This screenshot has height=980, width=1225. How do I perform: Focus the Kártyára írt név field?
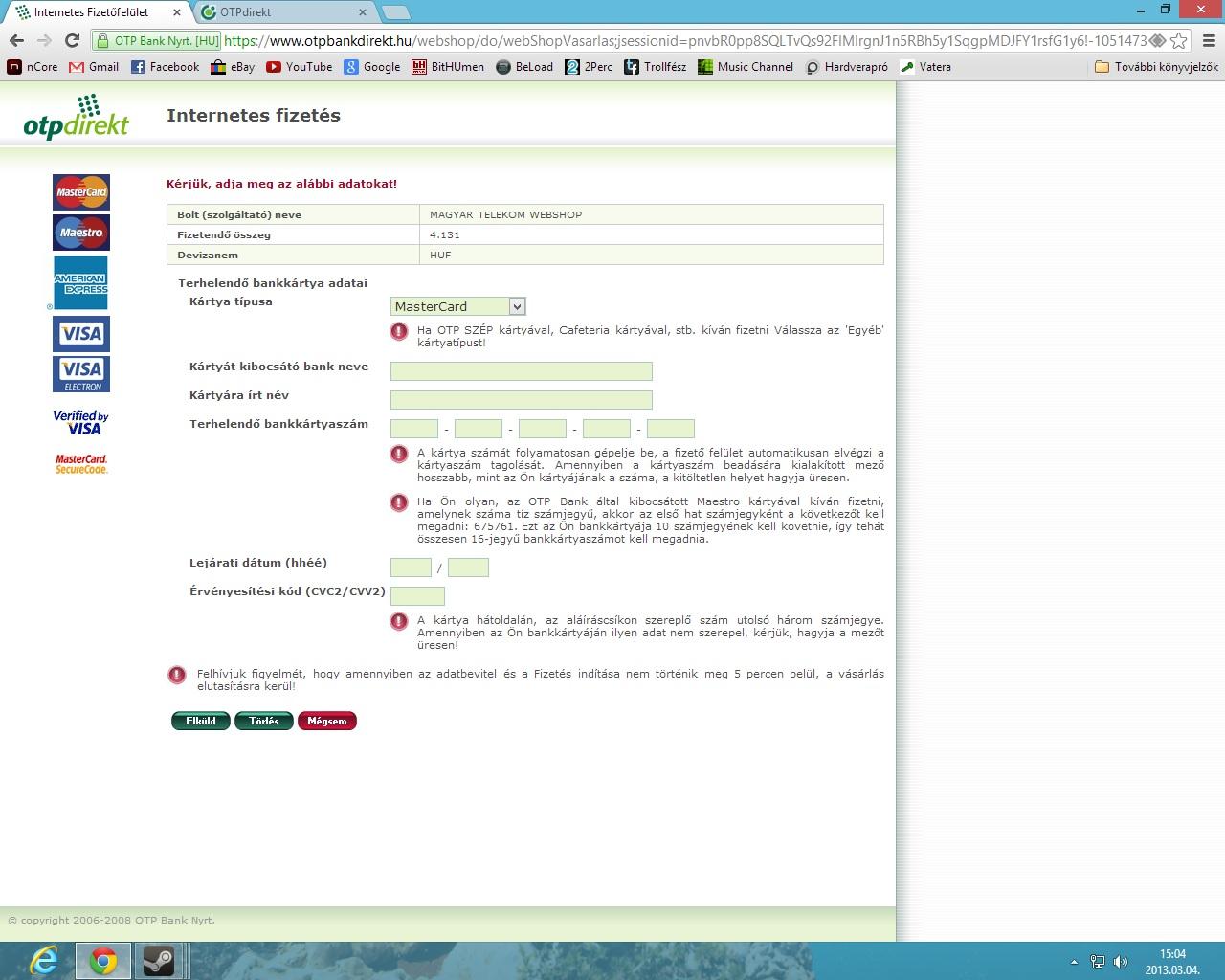[x=522, y=400]
